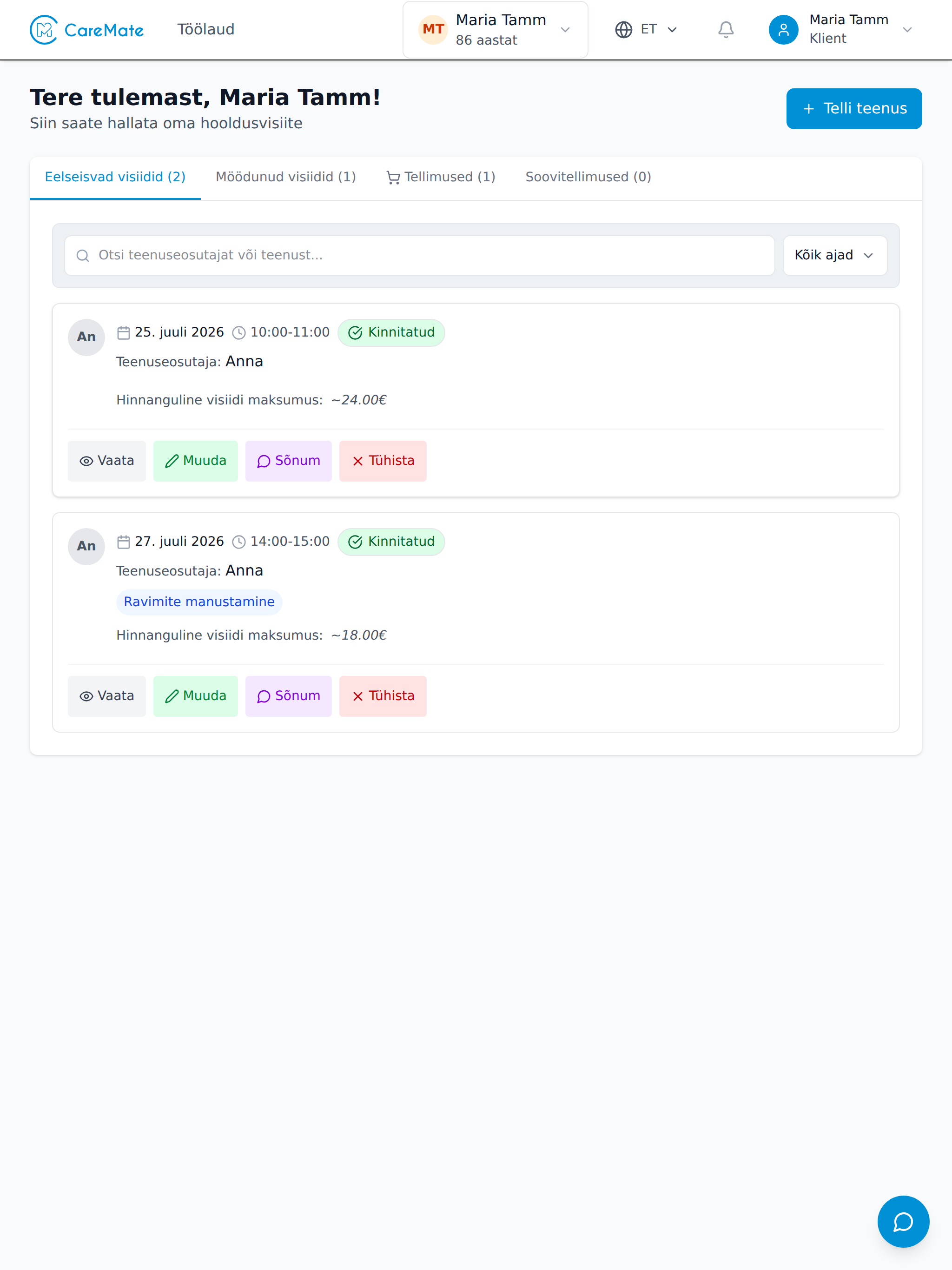Click the globe language icon
This screenshot has width=952, height=1270.
623,29
